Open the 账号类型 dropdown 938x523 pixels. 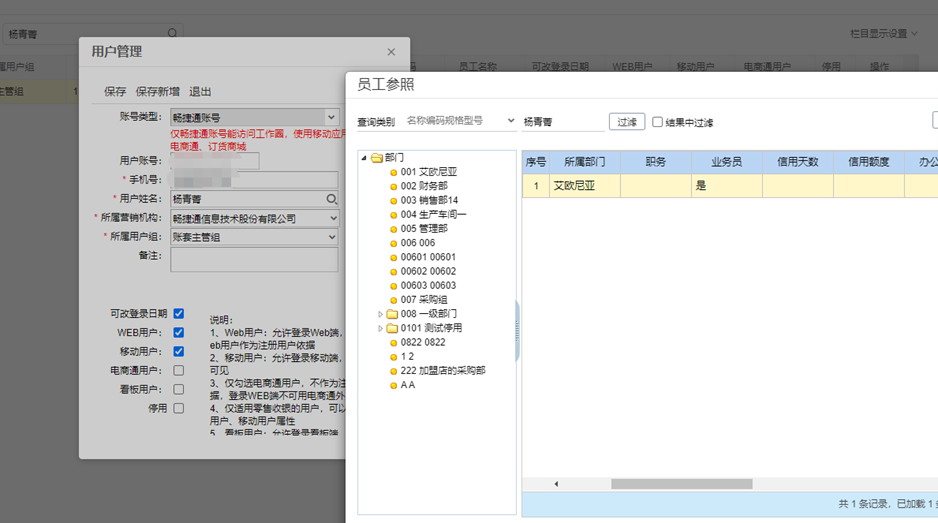click(x=332, y=117)
